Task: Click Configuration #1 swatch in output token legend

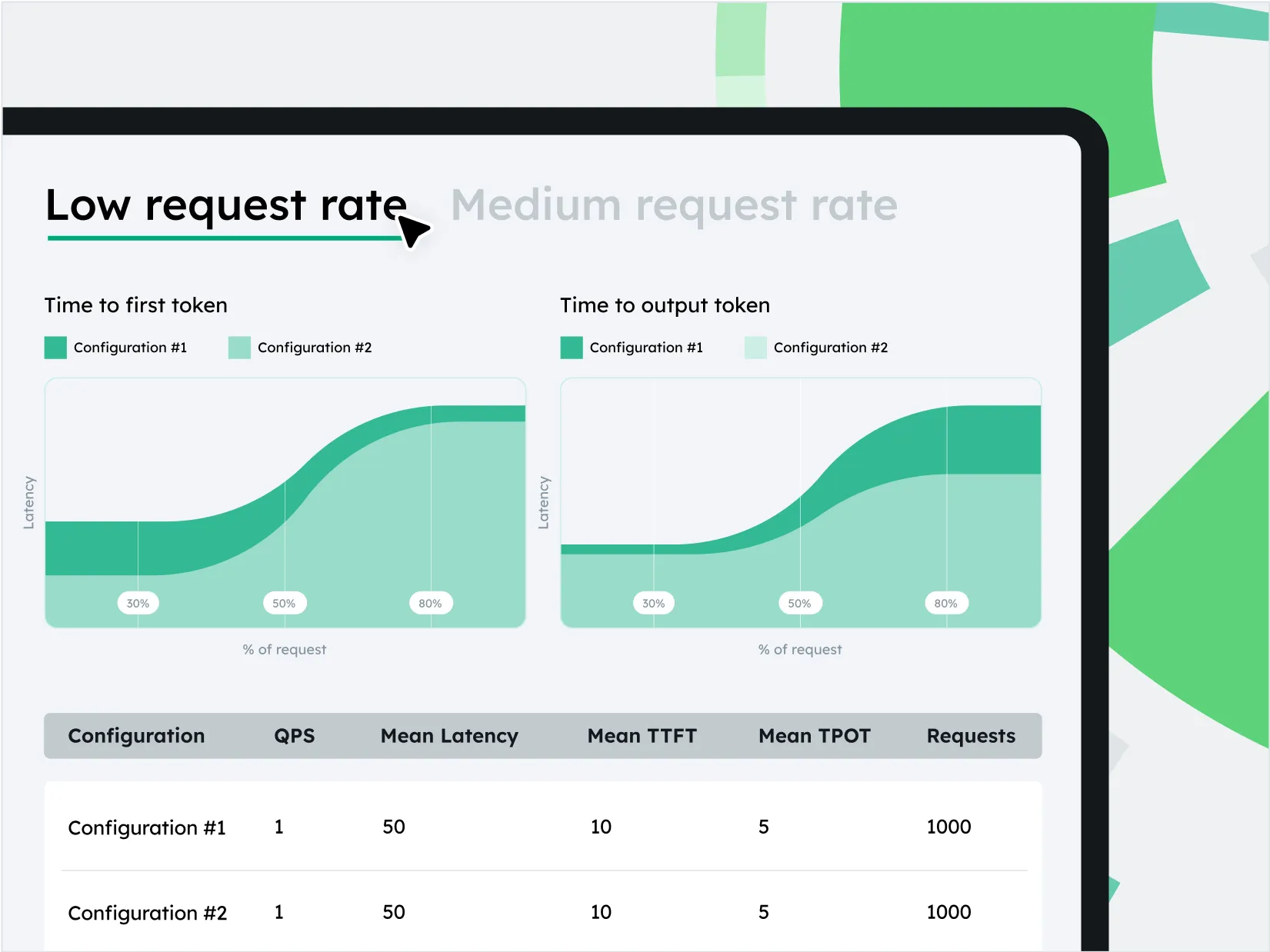Action: tap(572, 348)
